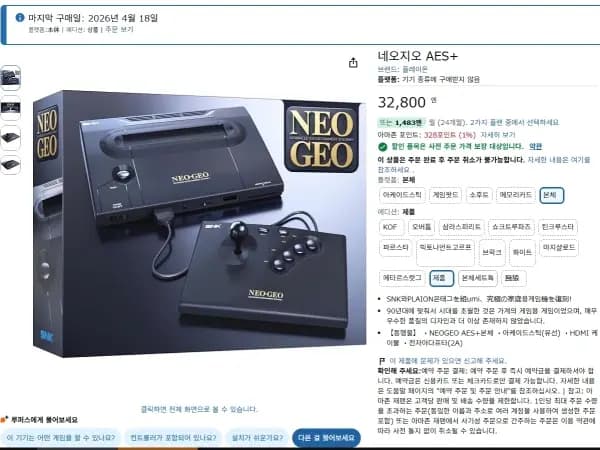The height and width of the screenshot is (450, 600).
Task: Open the 약관 terms link
Action: click(535, 146)
